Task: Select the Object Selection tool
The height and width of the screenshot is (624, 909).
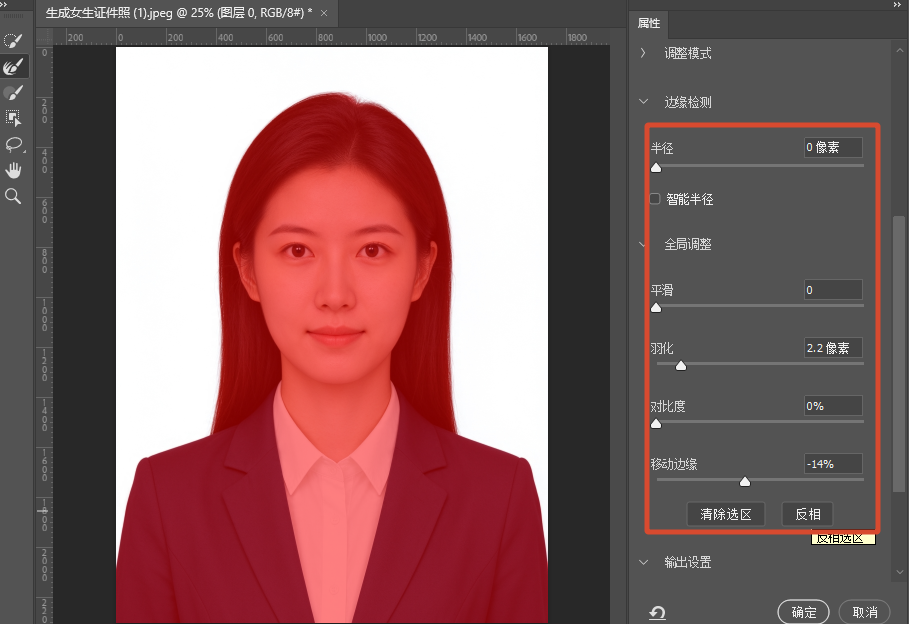Action: 13,118
